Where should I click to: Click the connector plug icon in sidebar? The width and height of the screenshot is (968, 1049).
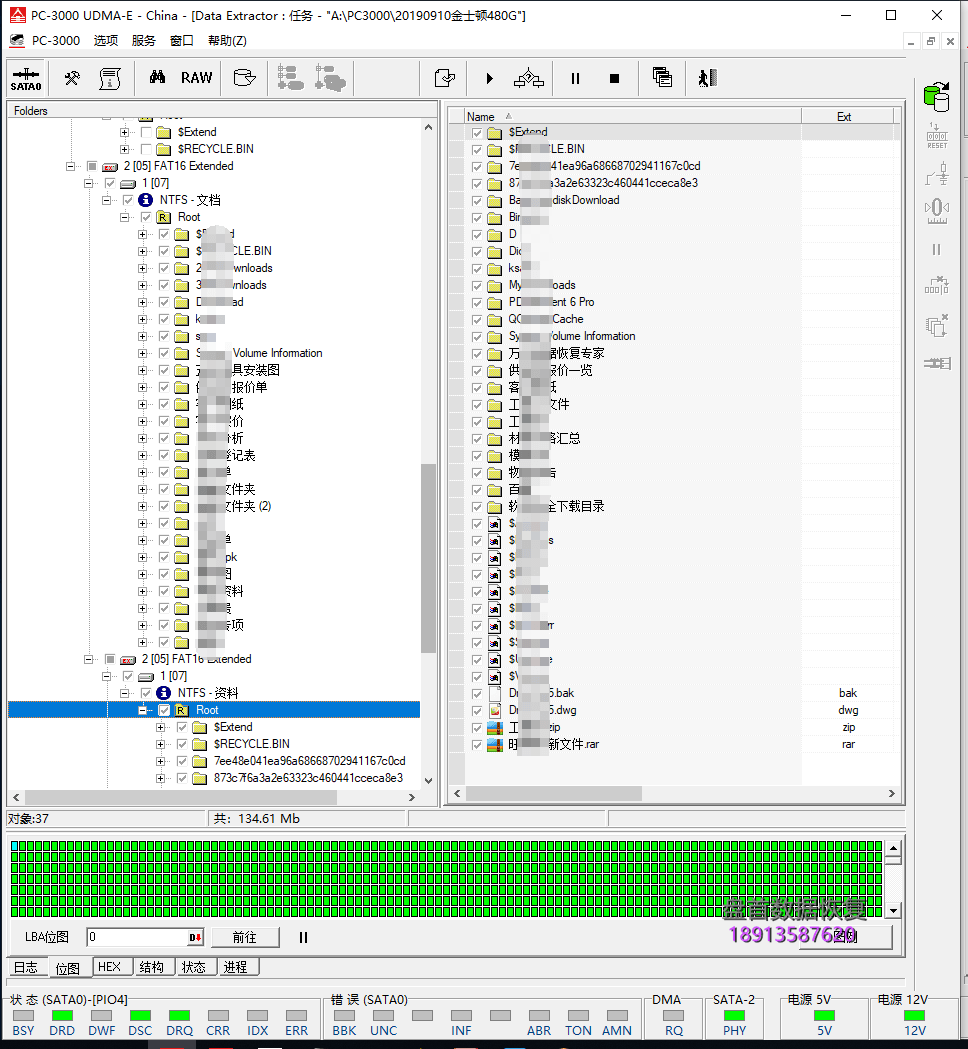pyautogui.click(x=937, y=363)
